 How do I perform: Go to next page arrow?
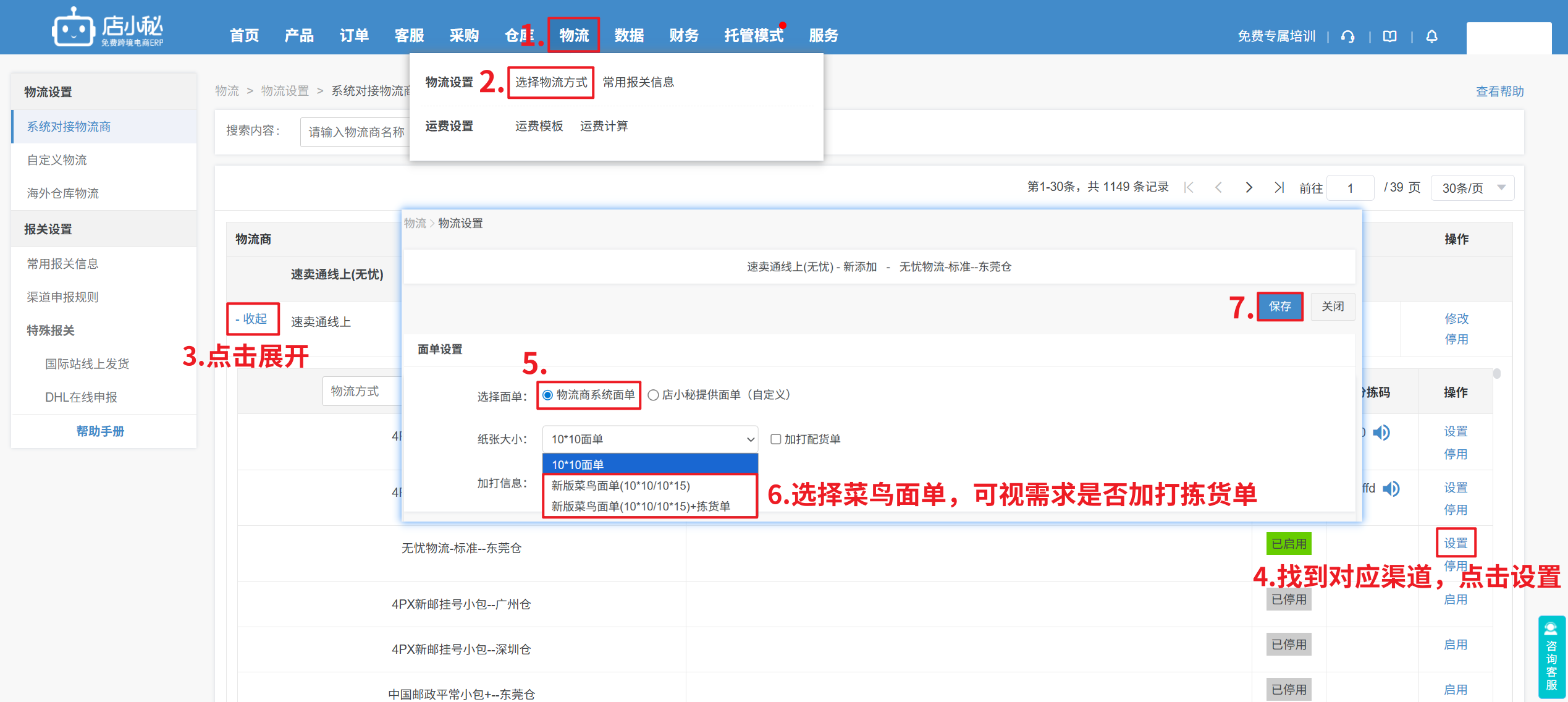[1249, 187]
